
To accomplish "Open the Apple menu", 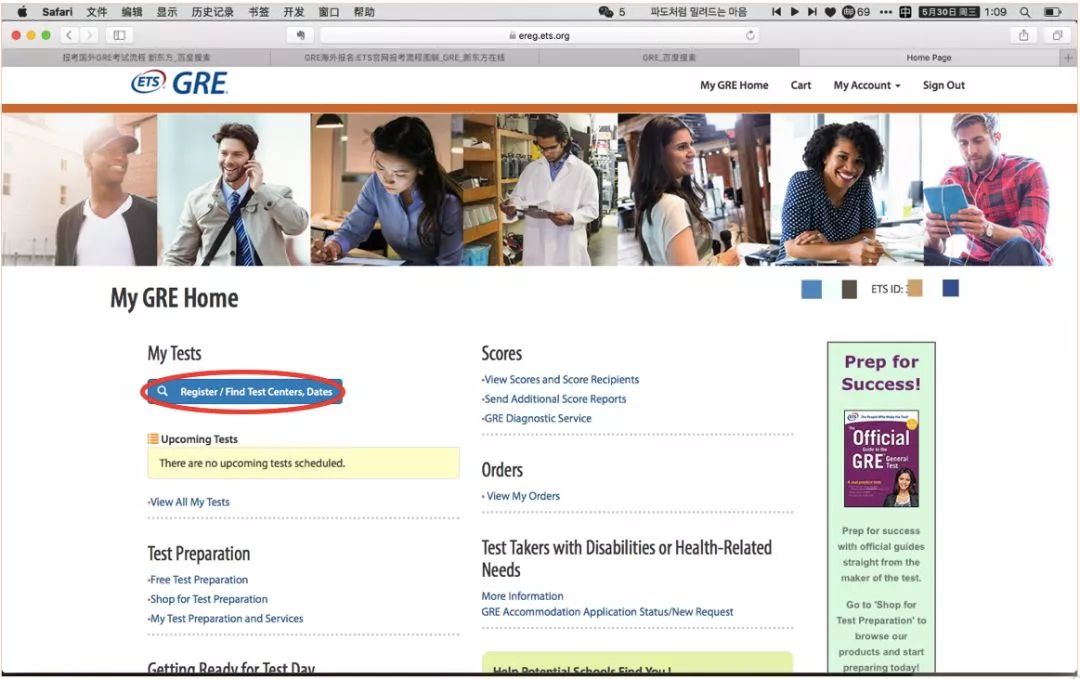I will coord(22,12).
